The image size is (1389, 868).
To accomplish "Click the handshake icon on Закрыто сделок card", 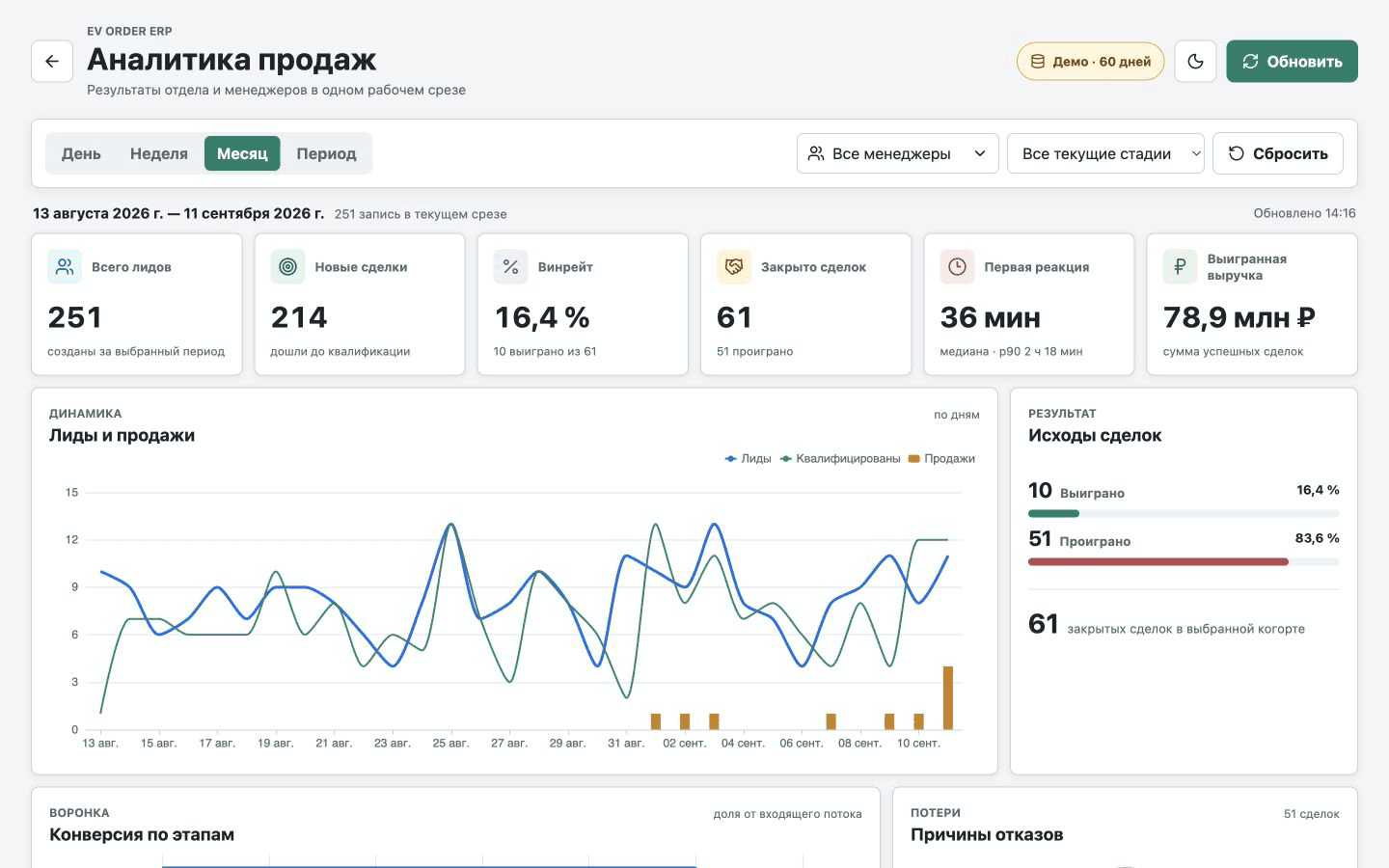I will (x=734, y=267).
